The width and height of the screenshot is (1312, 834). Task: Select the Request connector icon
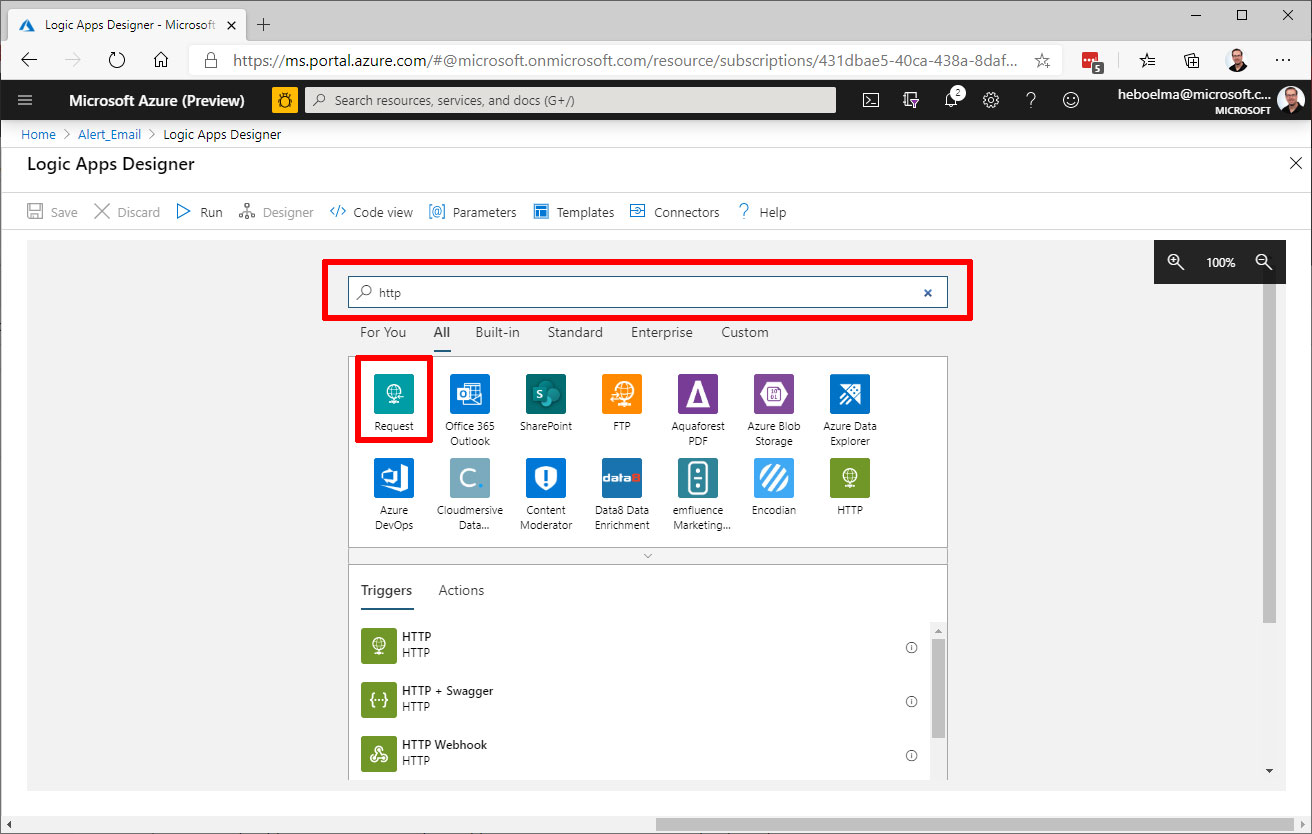click(394, 394)
